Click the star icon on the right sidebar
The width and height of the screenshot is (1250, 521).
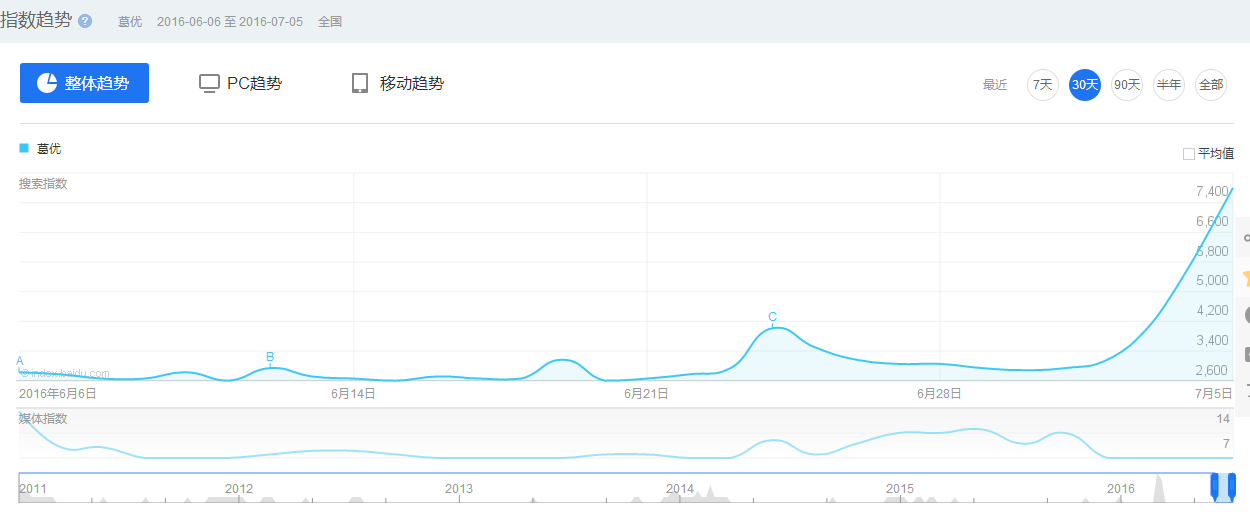coord(1245,277)
